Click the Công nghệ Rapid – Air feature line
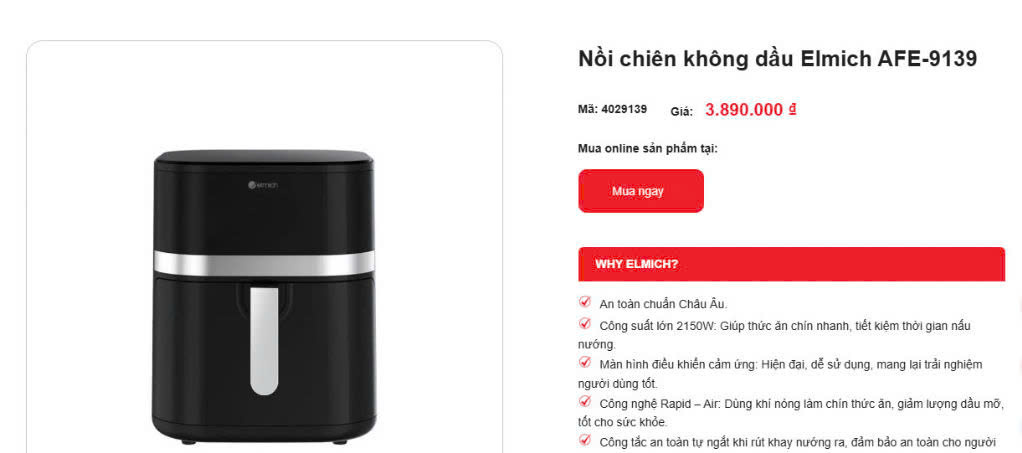Image resolution: width=1022 pixels, height=453 pixels. pyautogui.click(x=790, y=413)
